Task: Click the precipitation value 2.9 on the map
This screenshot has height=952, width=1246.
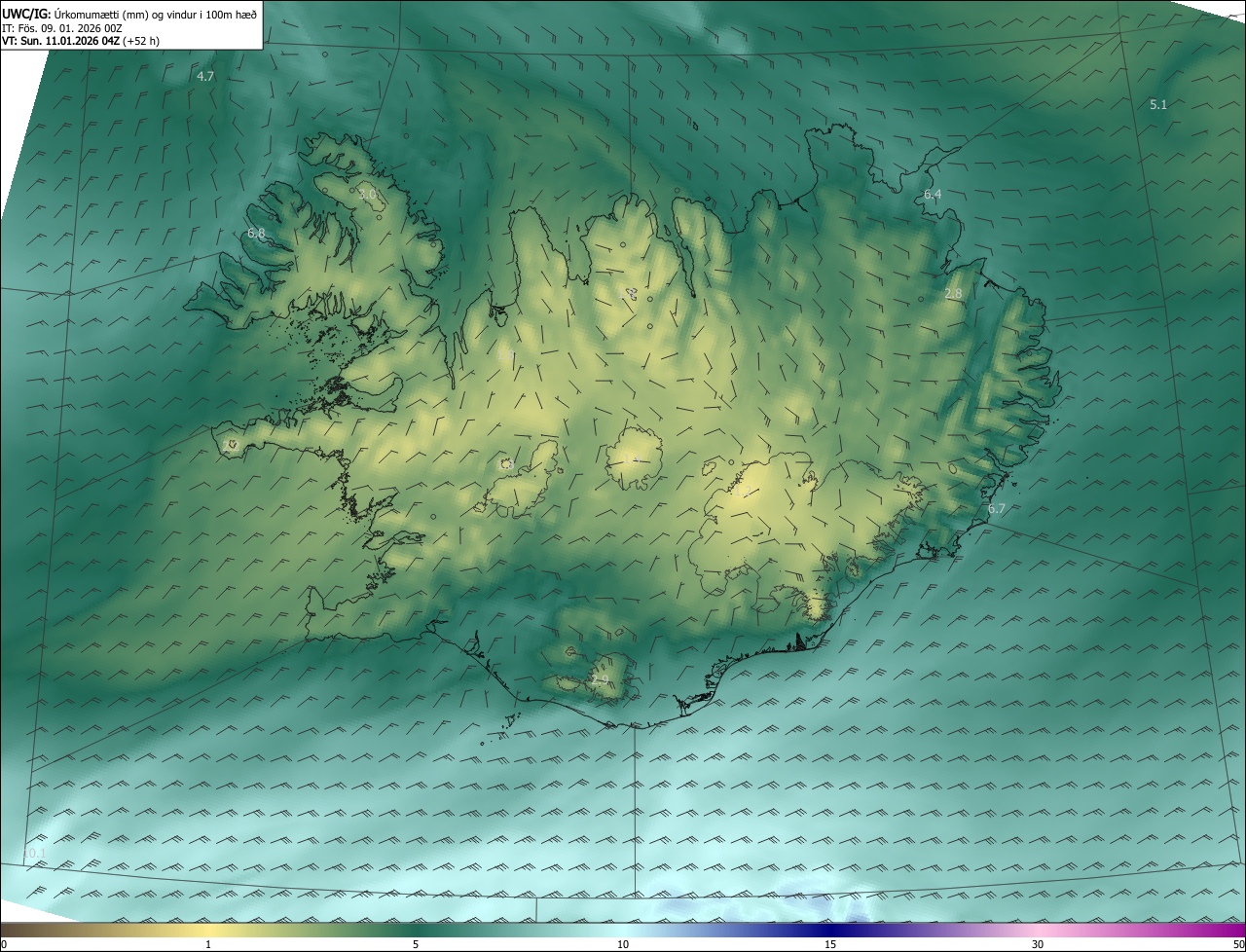Action: 600,679
